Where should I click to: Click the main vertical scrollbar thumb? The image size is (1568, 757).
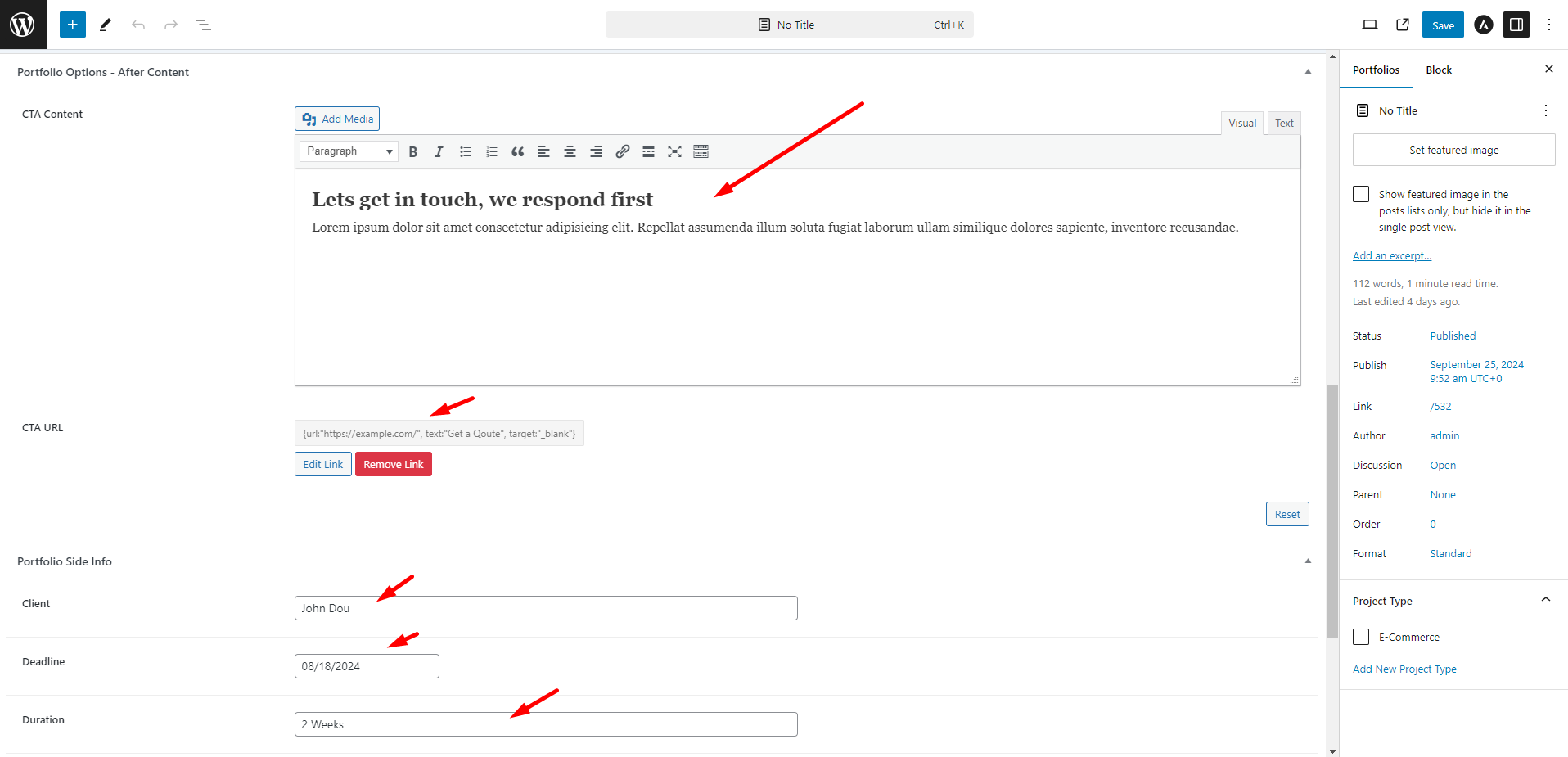[1332, 511]
